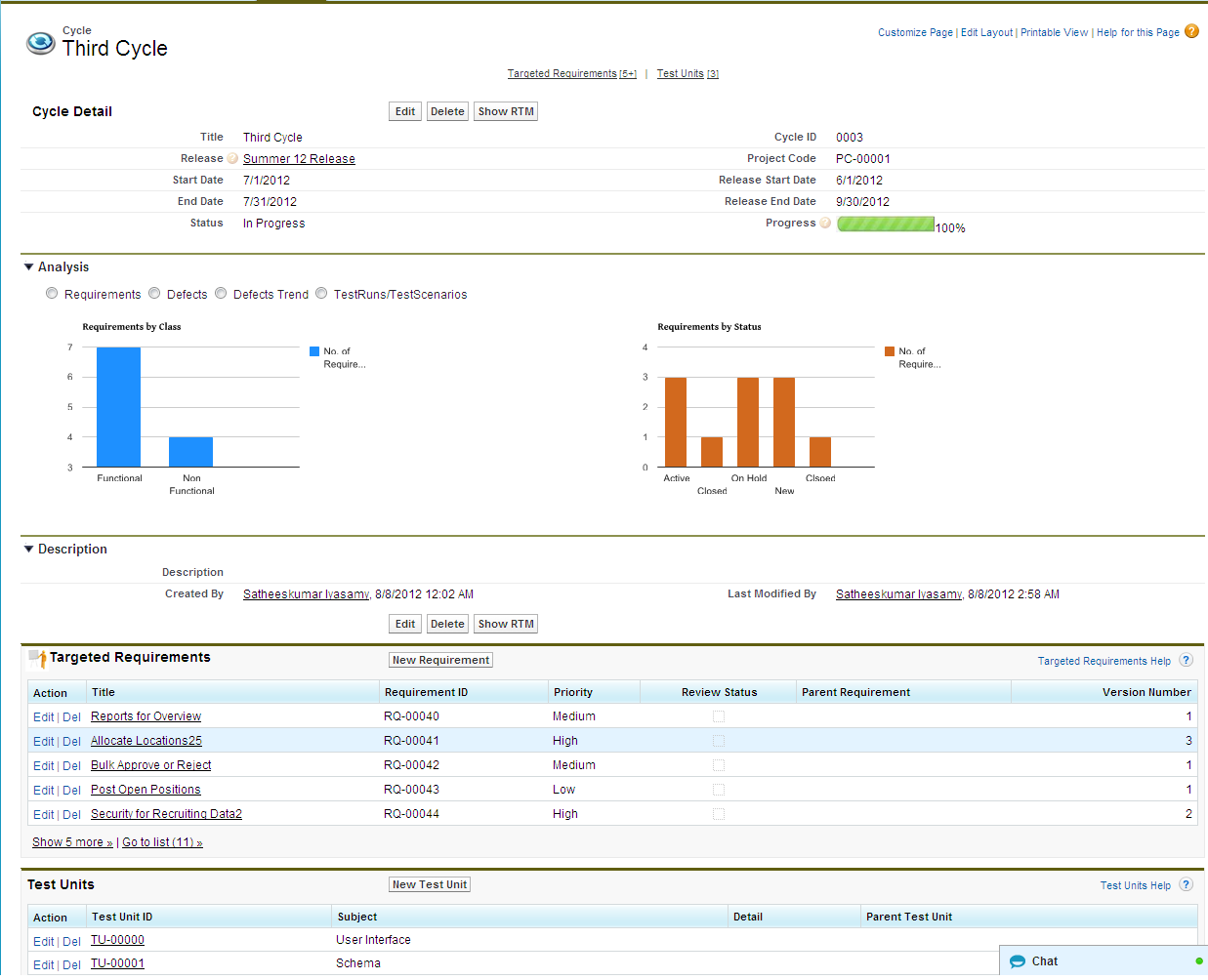1208x980 pixels.
Task: Select the TestRuns/TestScenarios radio button
Action: click(321, 293)
